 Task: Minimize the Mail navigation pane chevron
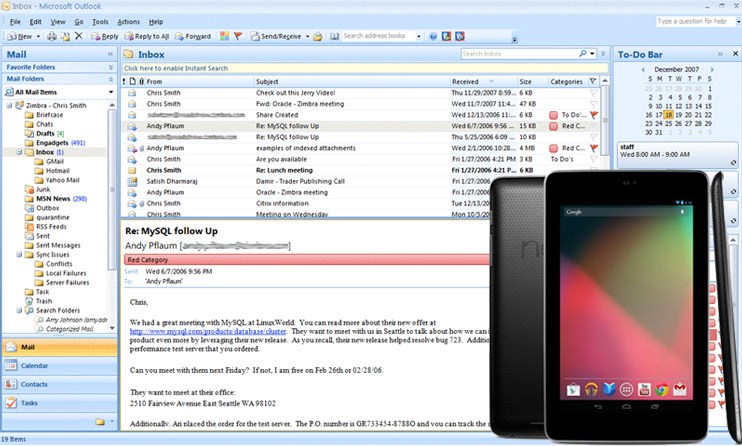coord(110,54)
